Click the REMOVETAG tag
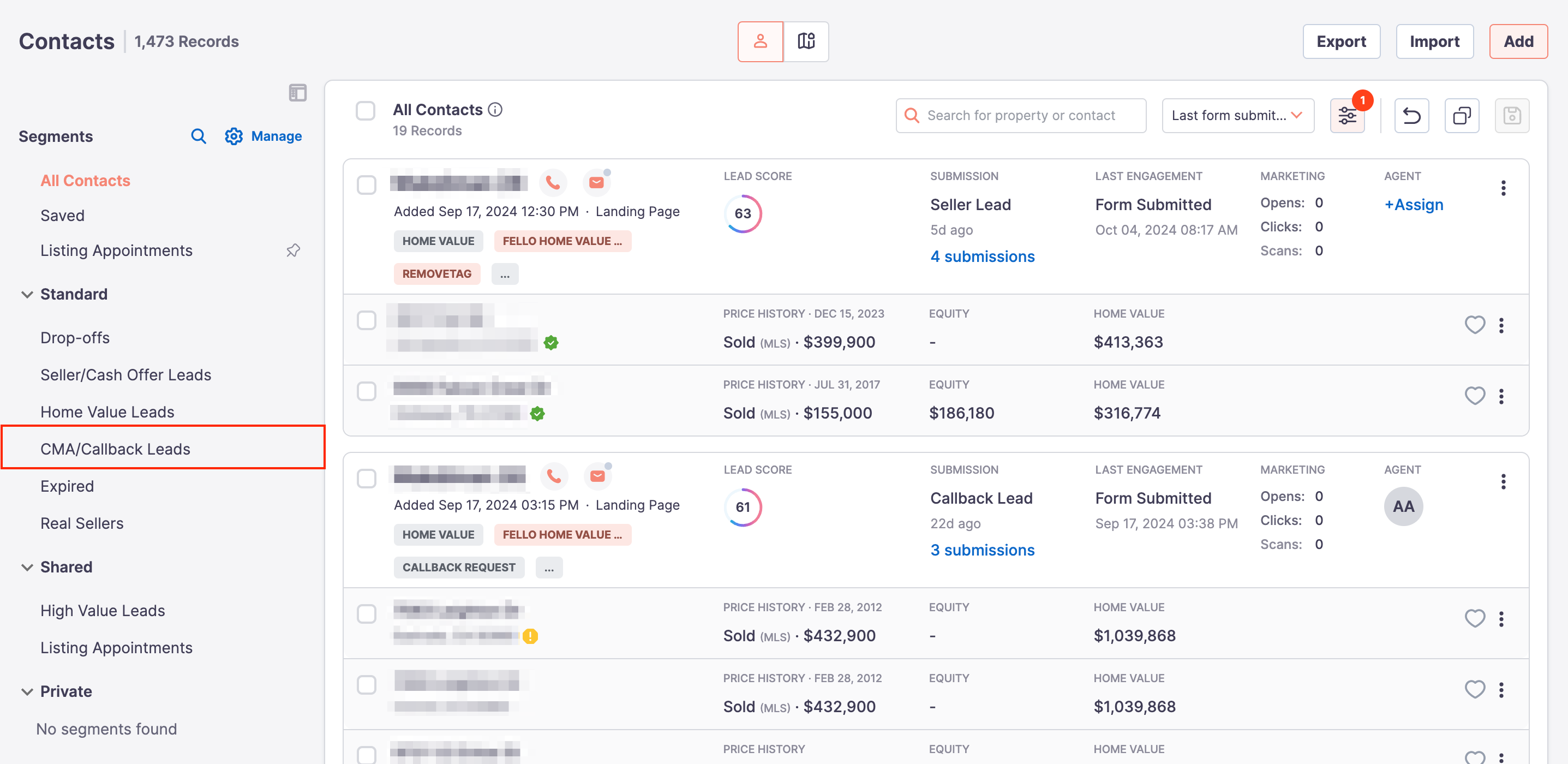This screenshot has width=1568, height=764. point(436,273)
